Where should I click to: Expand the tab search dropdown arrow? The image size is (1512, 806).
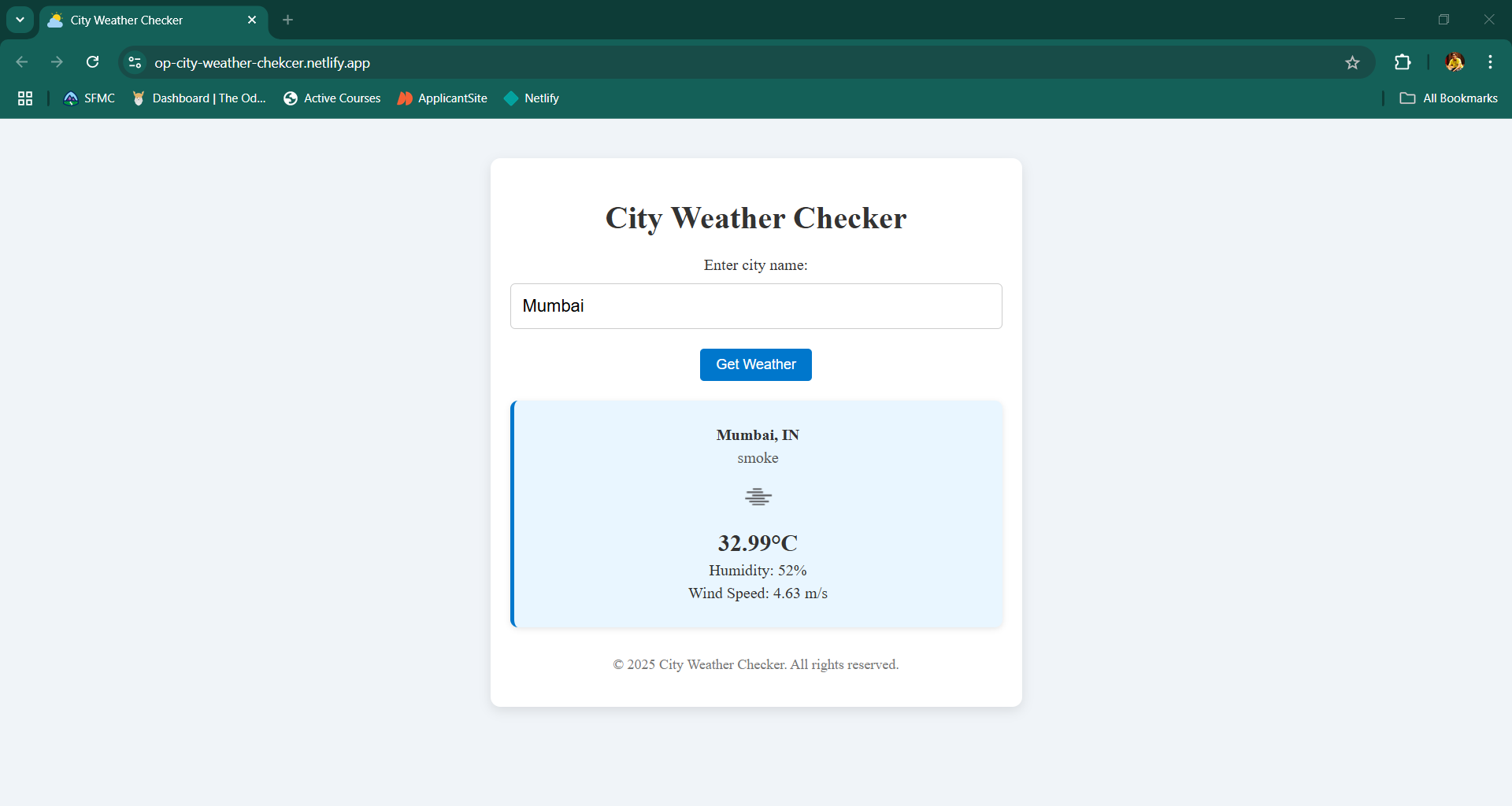(20, 20)
